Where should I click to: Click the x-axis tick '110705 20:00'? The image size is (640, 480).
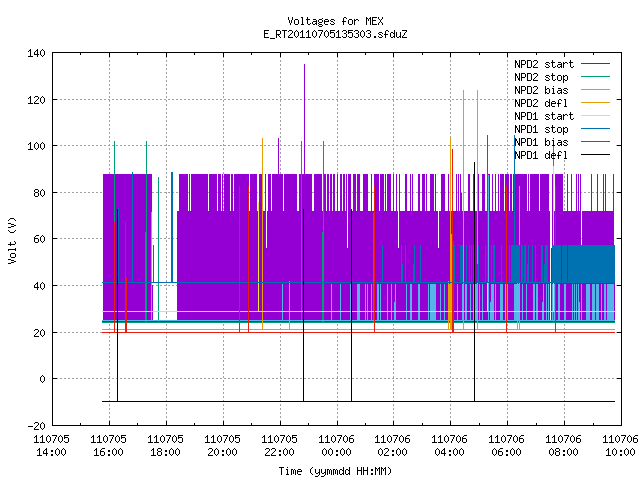pos(222,446)
